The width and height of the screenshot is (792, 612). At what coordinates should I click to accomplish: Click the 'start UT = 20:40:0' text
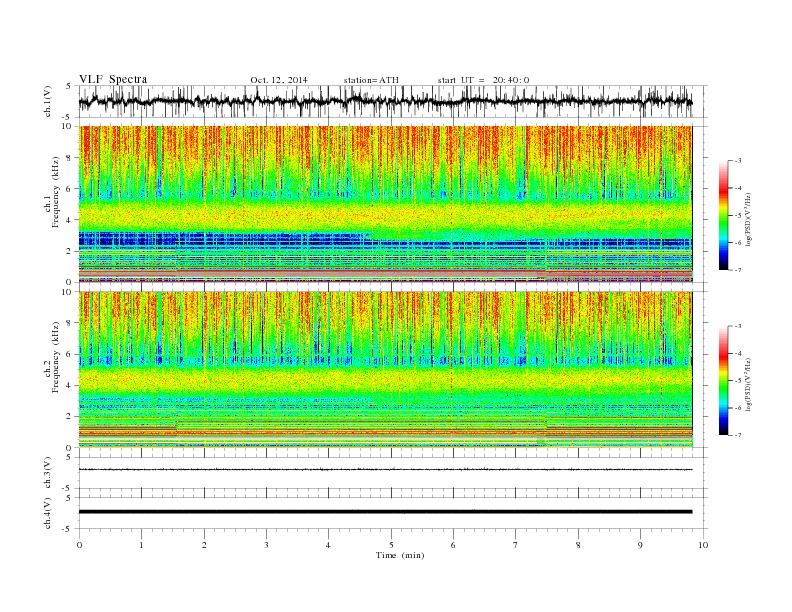[x=483, y=80]
